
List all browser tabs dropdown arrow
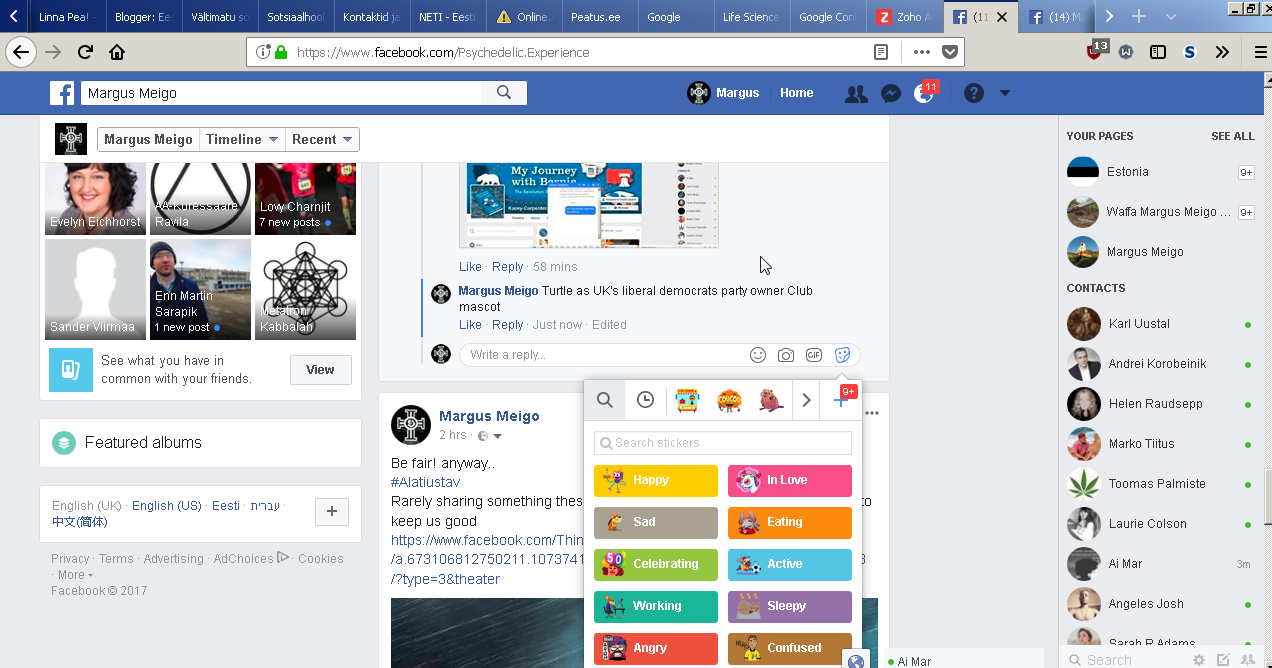pyautogui.click(x=1171, y=17)
